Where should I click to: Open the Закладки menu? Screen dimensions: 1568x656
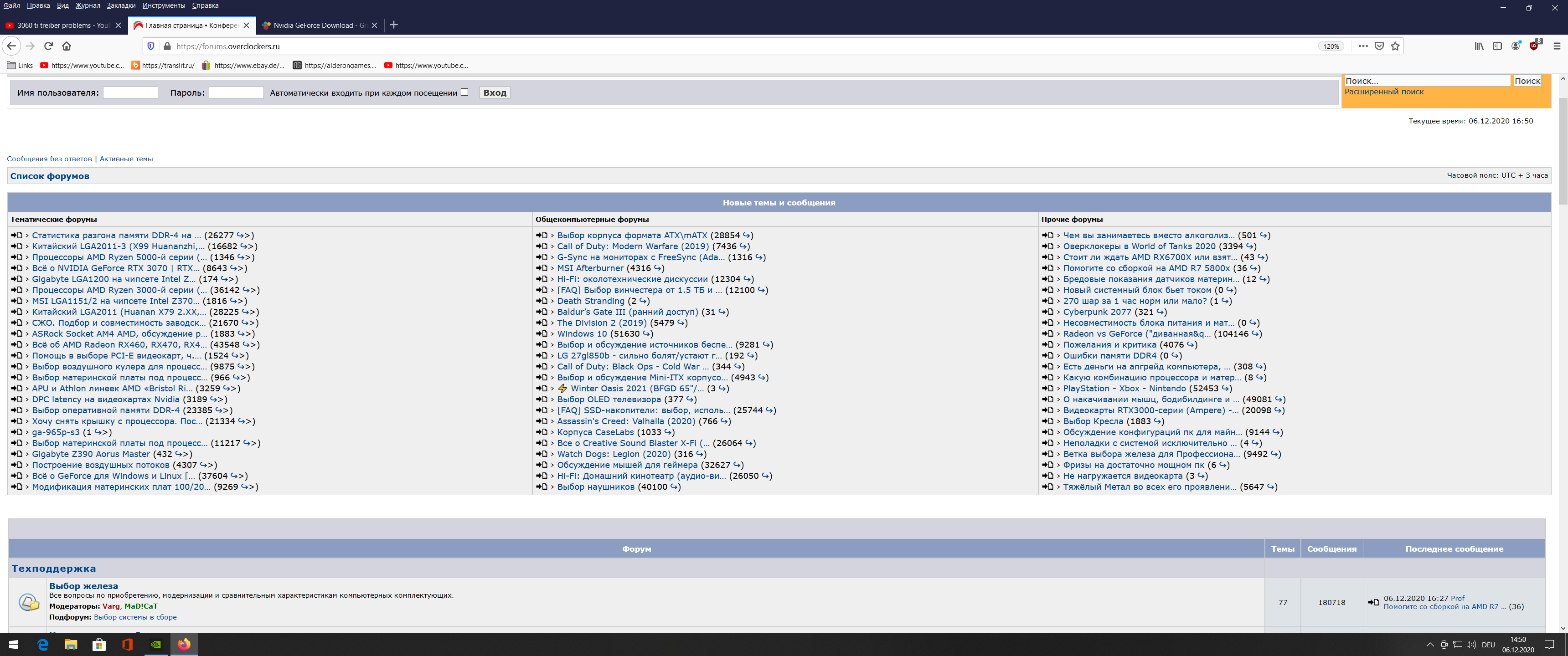[x=121, y=5]
